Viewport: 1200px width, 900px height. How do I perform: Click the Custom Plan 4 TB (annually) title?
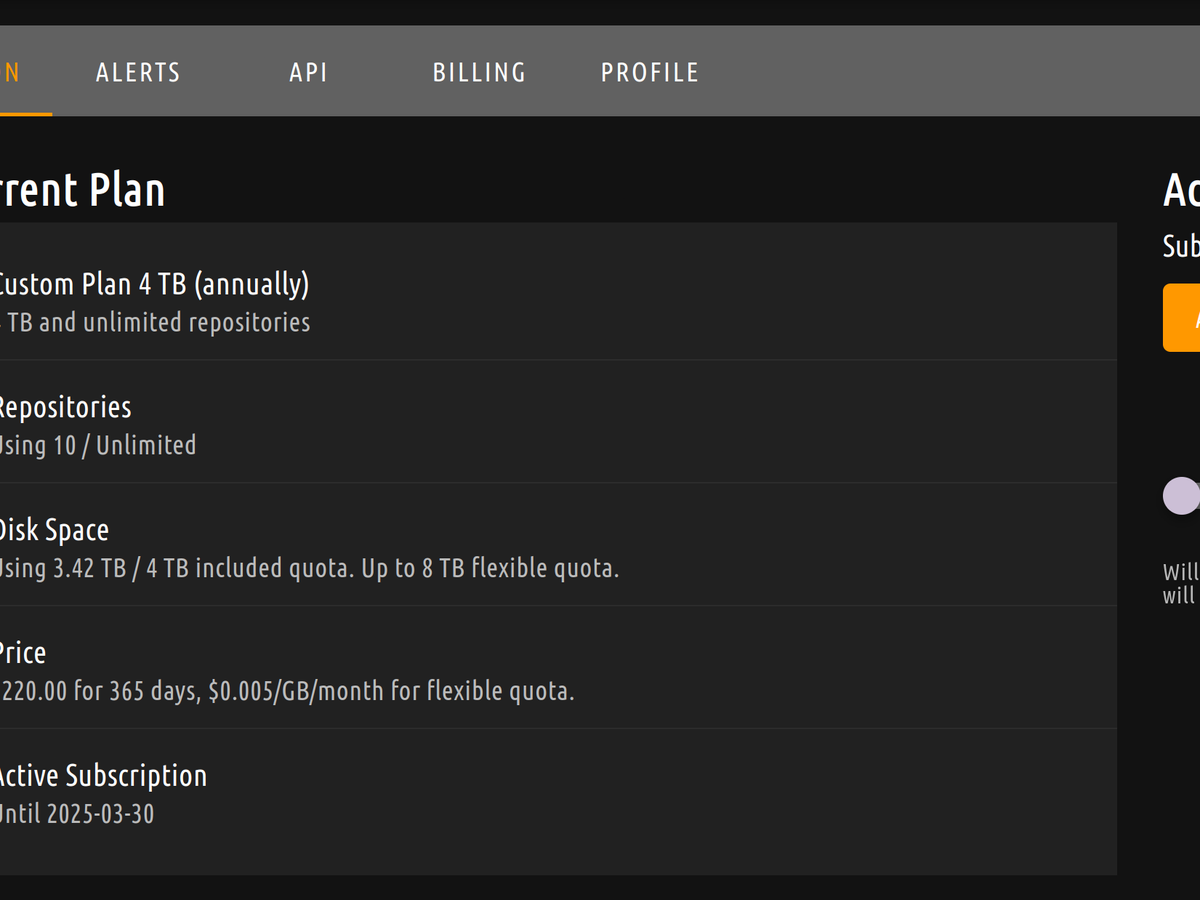click(x=152, y=284)
